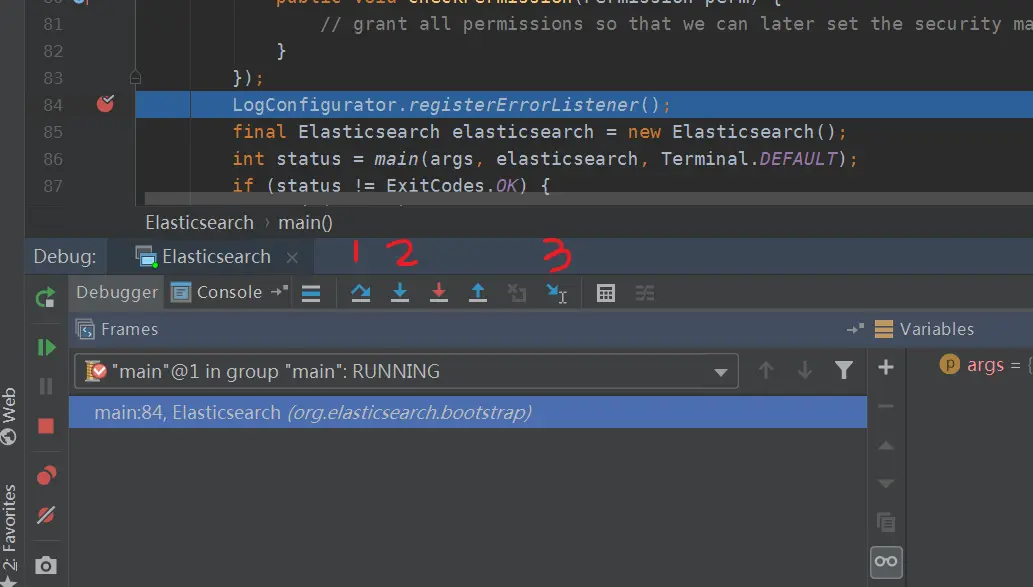1033x587 pixels.
Task: Resume program with green play icon
Action: pos(46,347)
